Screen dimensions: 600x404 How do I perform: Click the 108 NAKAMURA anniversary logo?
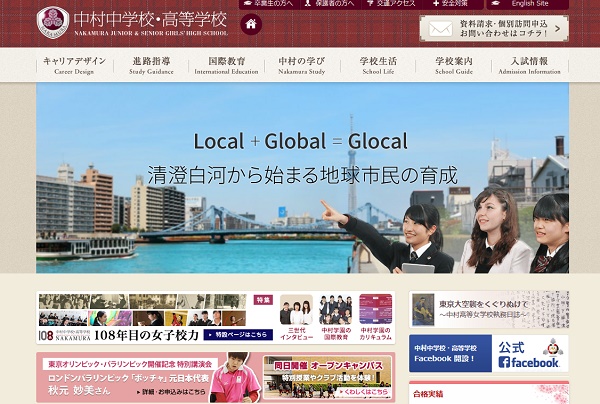click(64, 335)
